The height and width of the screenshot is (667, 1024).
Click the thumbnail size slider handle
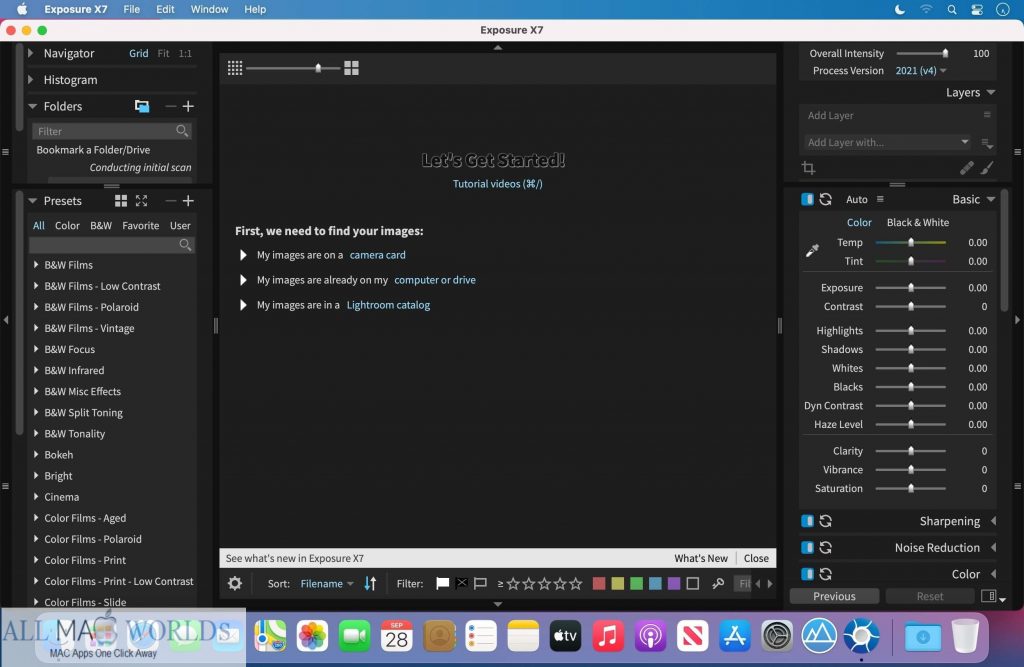tap(318, 68)
